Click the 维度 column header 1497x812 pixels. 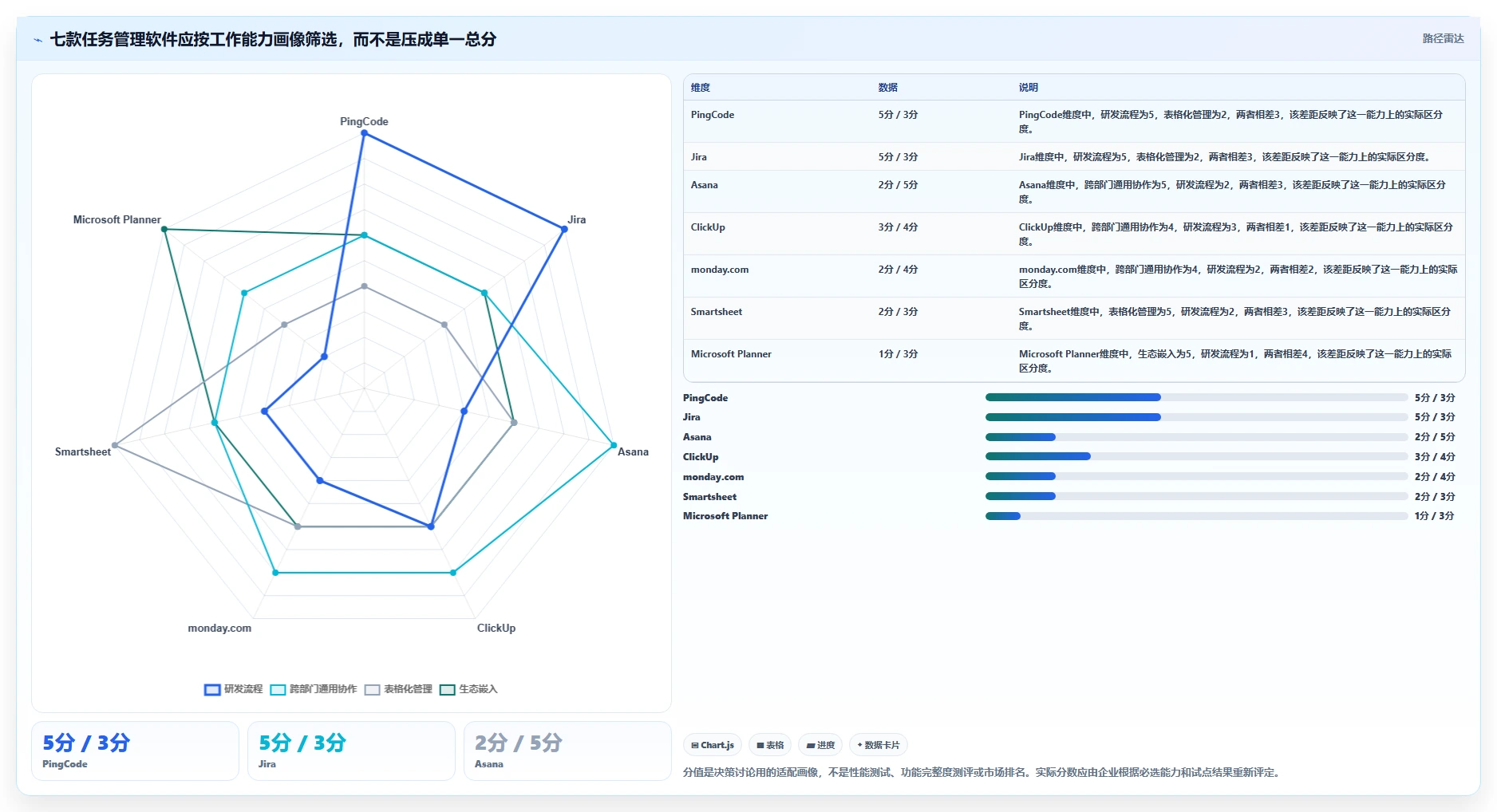point(701,88)
